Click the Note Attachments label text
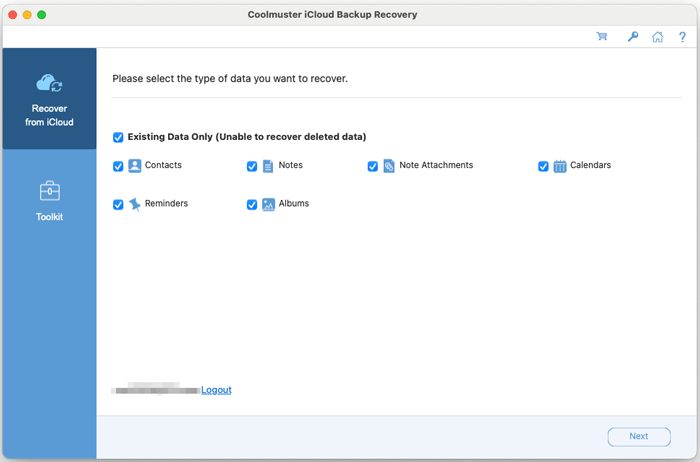This screenshot has width=700, height=462. point(436,165)
